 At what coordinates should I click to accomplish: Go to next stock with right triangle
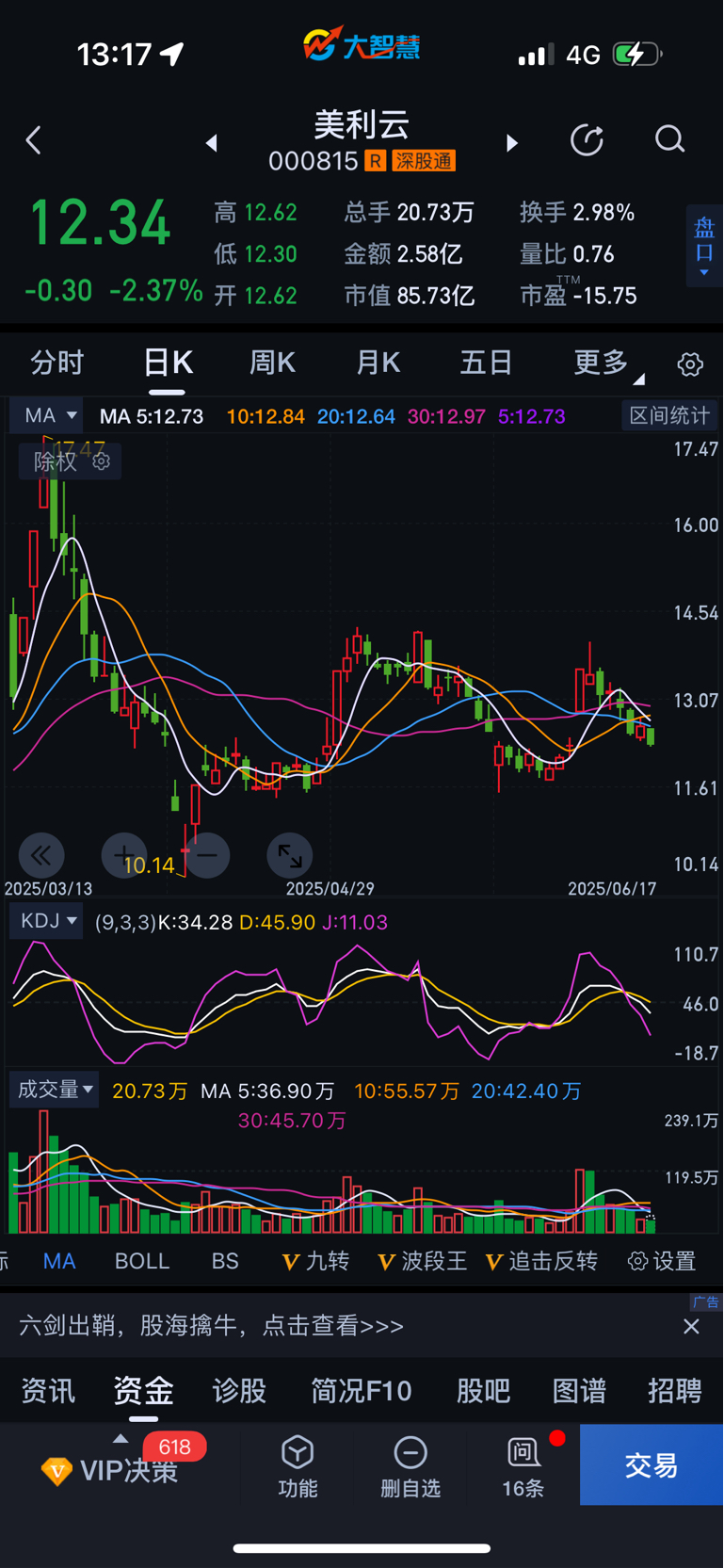pyautogui.click(x=511, y=143)
